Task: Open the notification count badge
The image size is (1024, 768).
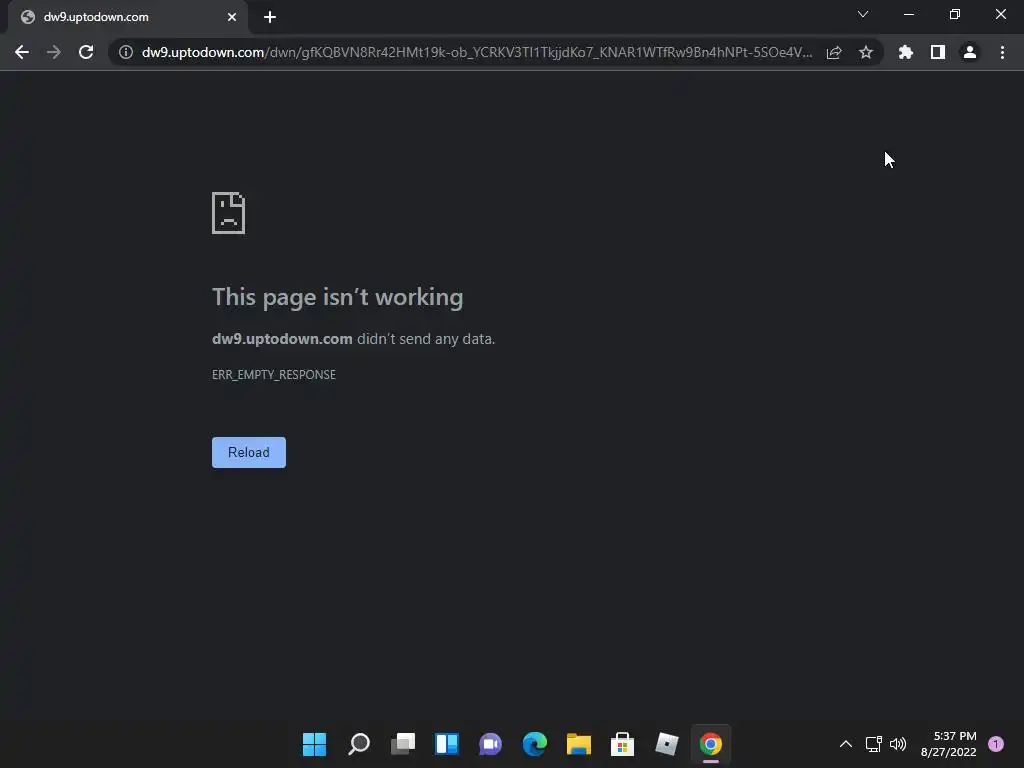Action: [996, 744]
